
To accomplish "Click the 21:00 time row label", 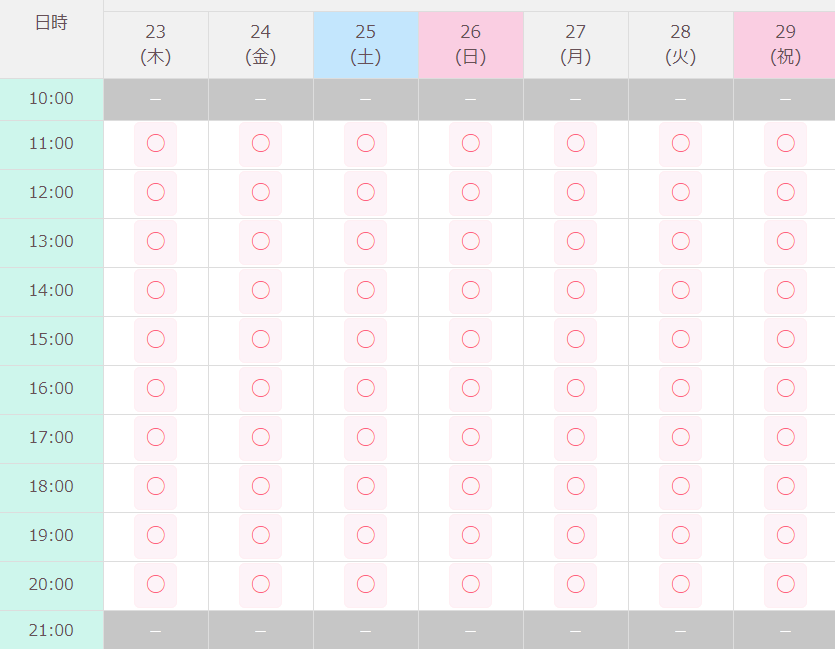I will point(51,630).
